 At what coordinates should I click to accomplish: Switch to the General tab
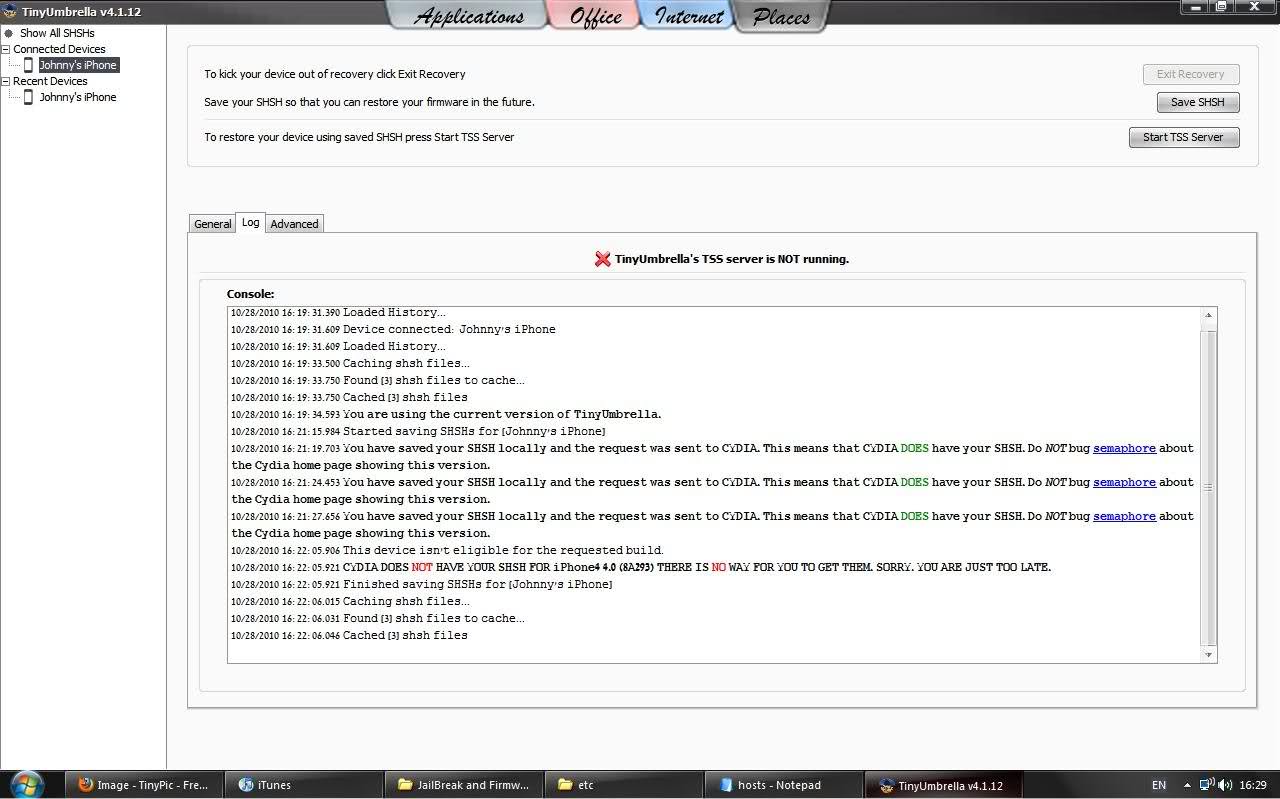[x=212, y=224]
